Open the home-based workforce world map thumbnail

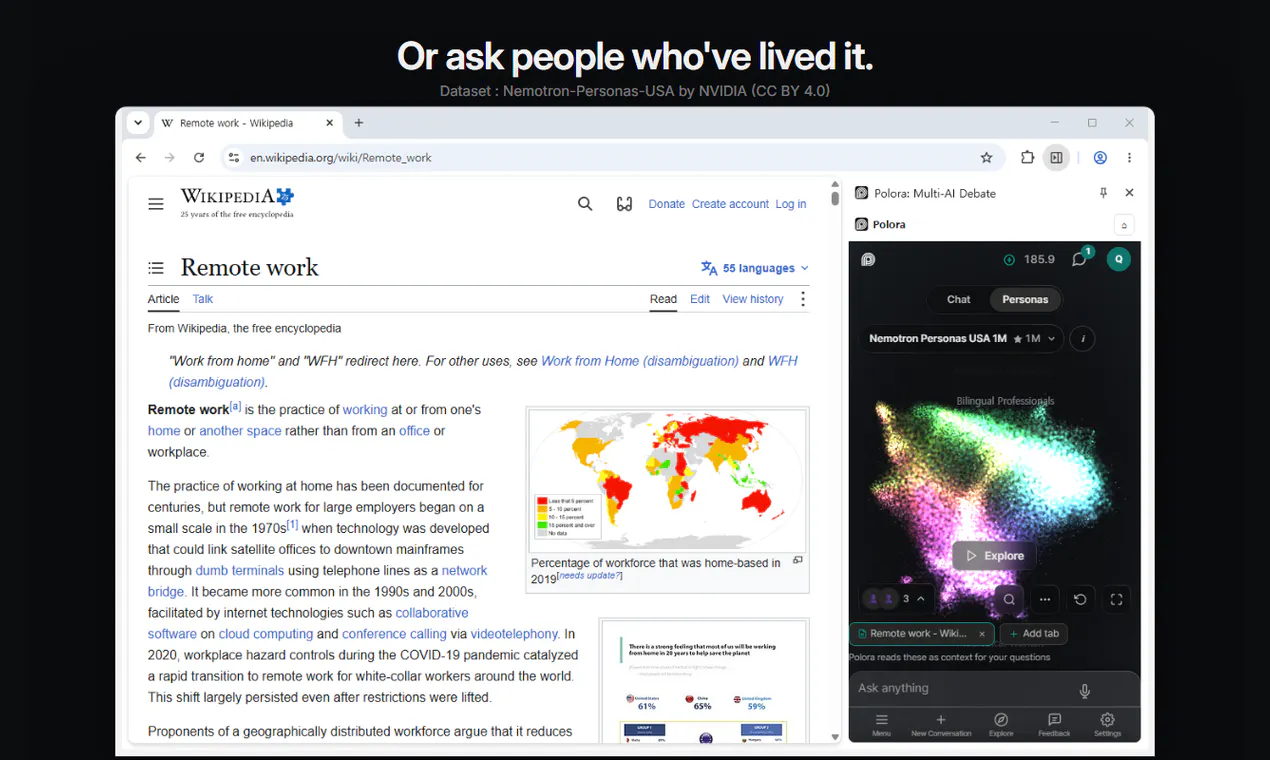(667, 480)
